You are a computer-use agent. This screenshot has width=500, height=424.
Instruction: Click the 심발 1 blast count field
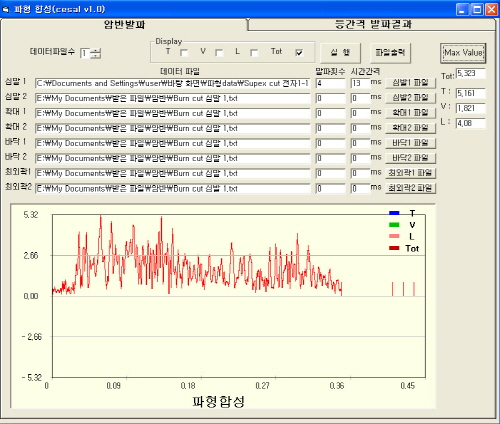tap(330, 83)
